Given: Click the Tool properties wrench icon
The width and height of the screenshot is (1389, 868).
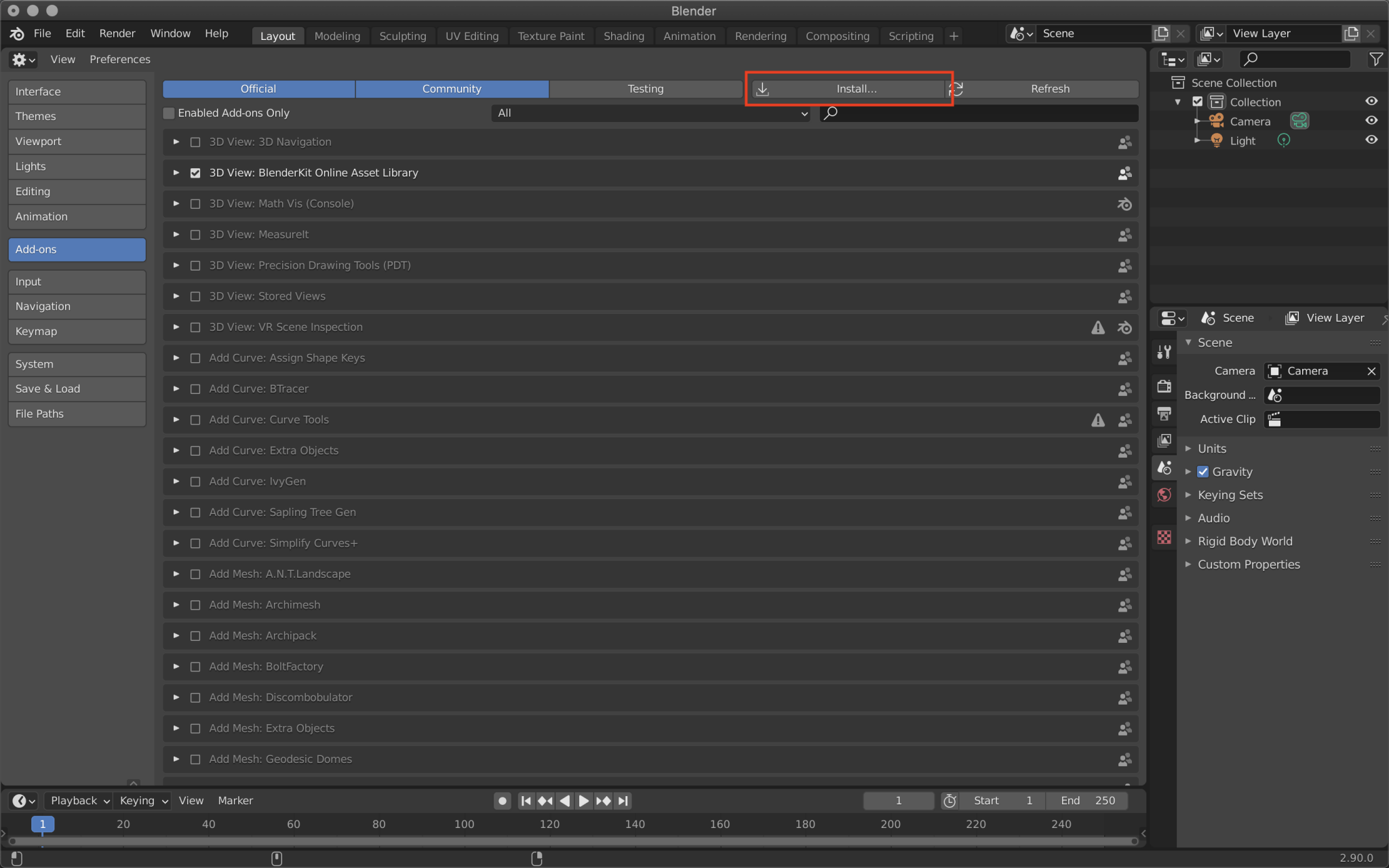Looking at the screenshot, I should click(1164, 351).
